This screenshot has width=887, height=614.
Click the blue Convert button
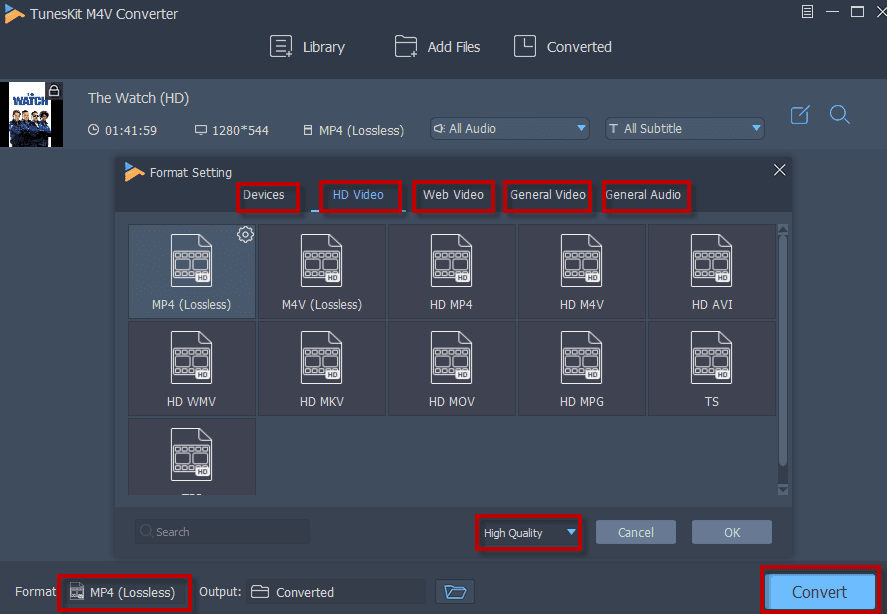[820, 592]
